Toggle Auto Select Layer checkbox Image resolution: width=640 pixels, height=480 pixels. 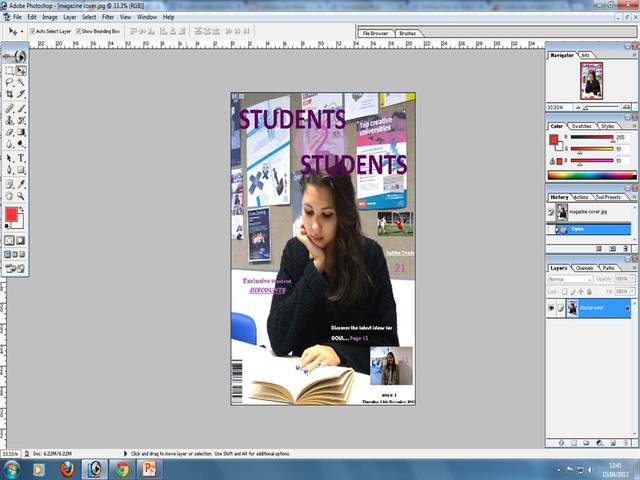pos(33,31)
